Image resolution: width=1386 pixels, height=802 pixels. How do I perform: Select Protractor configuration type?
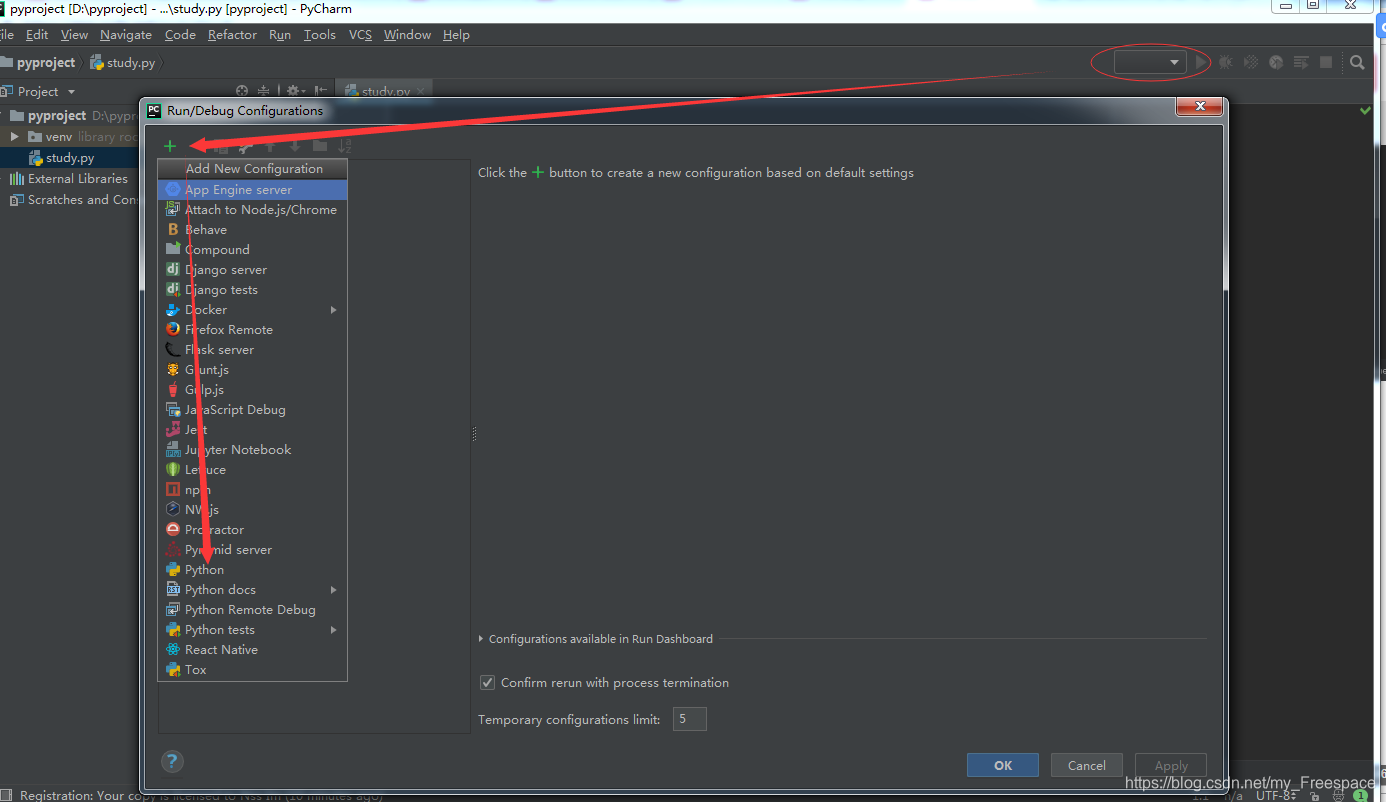pos(252,529)
